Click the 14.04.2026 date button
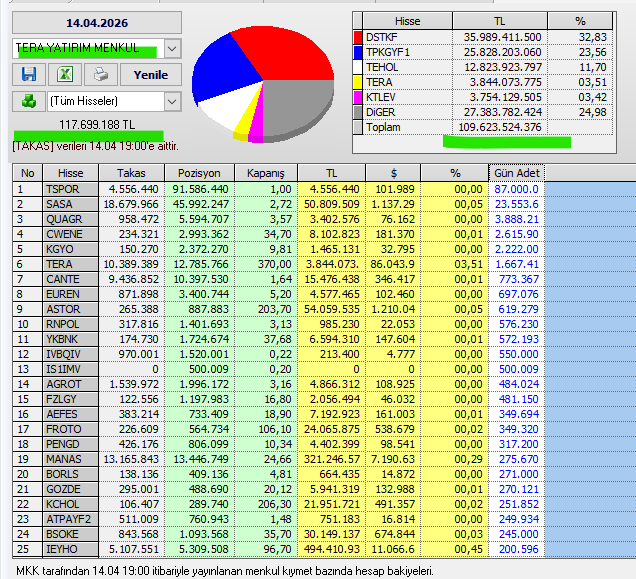Image resolution: width=636 pixels, height=579 pixels. 97,23
